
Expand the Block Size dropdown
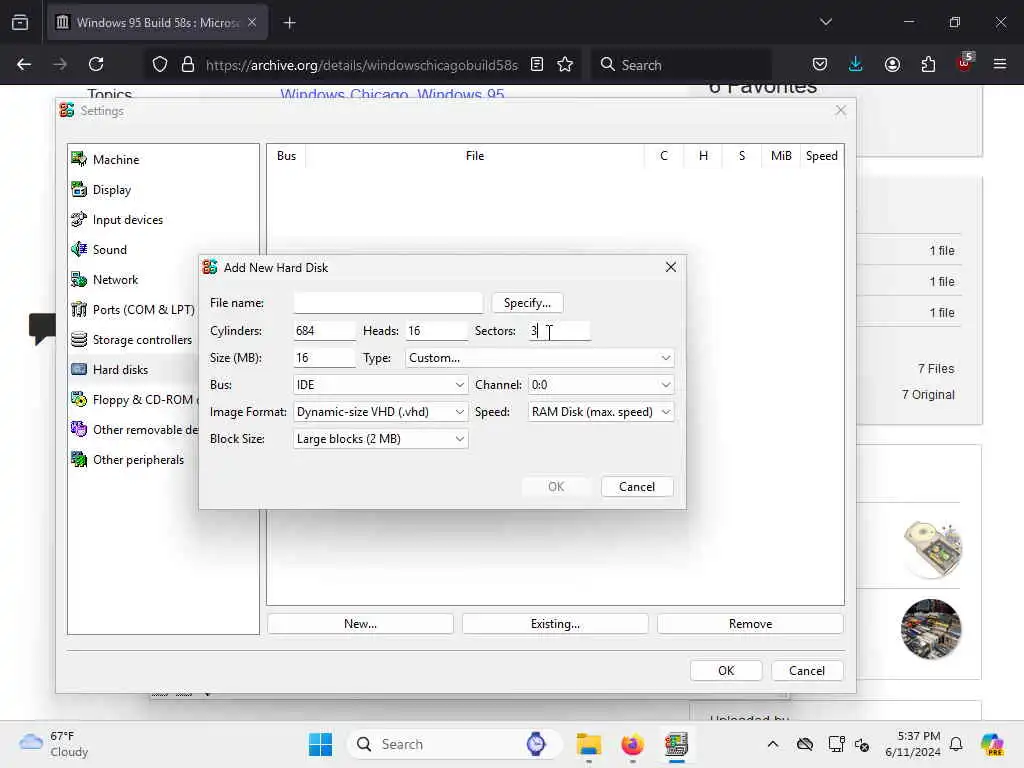coord(380,439)
